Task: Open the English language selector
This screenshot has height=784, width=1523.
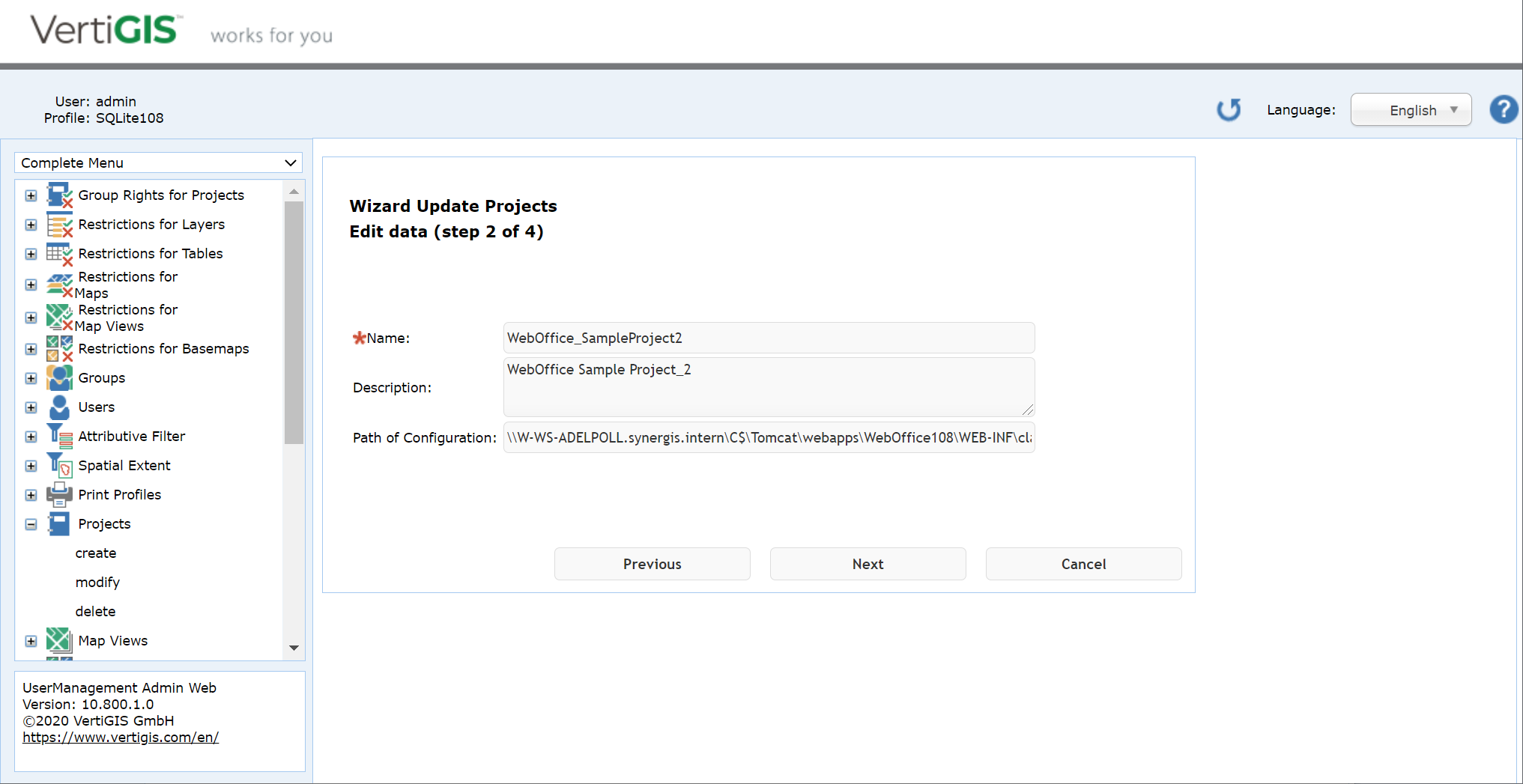Action: click(1411, 109)
